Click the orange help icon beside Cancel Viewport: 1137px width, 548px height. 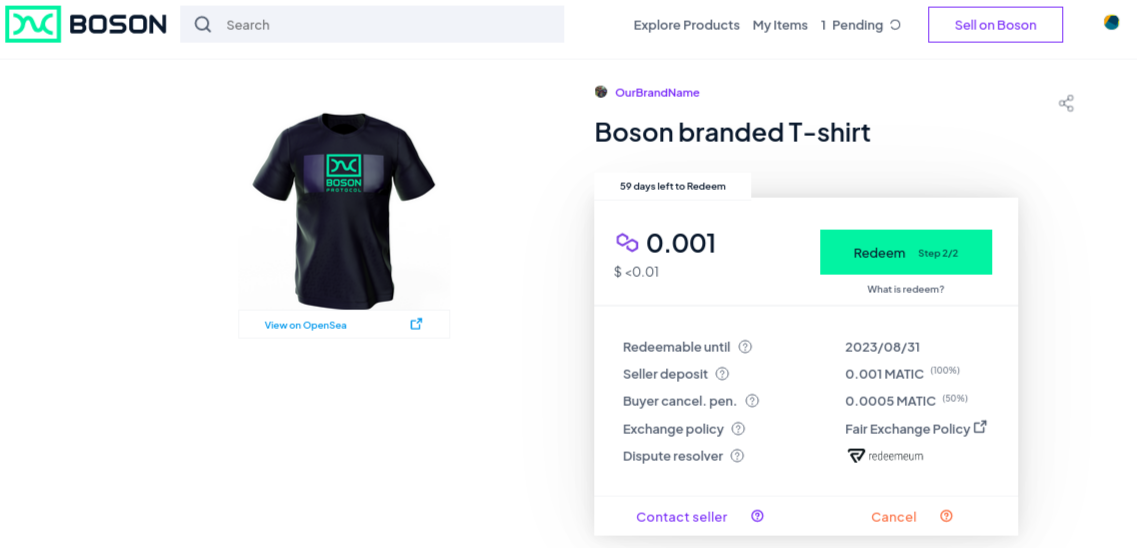(946, 516)
